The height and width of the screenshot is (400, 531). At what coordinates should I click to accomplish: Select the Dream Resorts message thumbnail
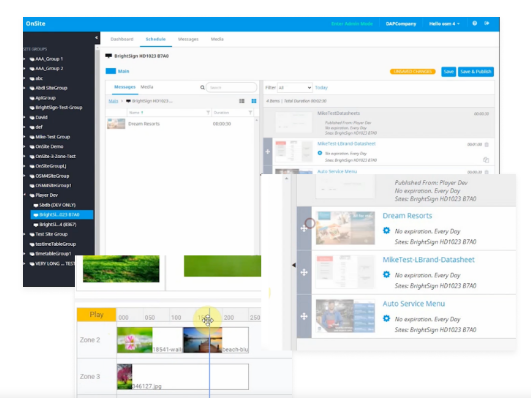click(x=116, y=124)
